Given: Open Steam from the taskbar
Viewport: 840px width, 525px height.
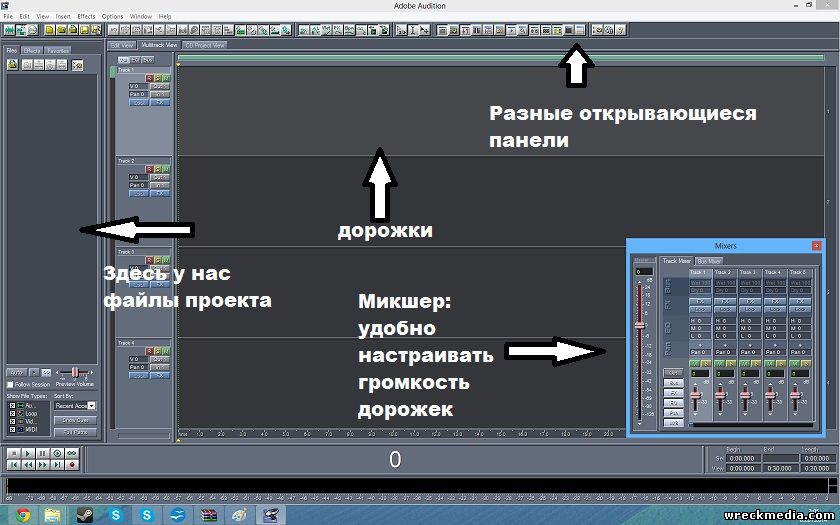Looking at the screenshot, I should click(x=85, y=515).
